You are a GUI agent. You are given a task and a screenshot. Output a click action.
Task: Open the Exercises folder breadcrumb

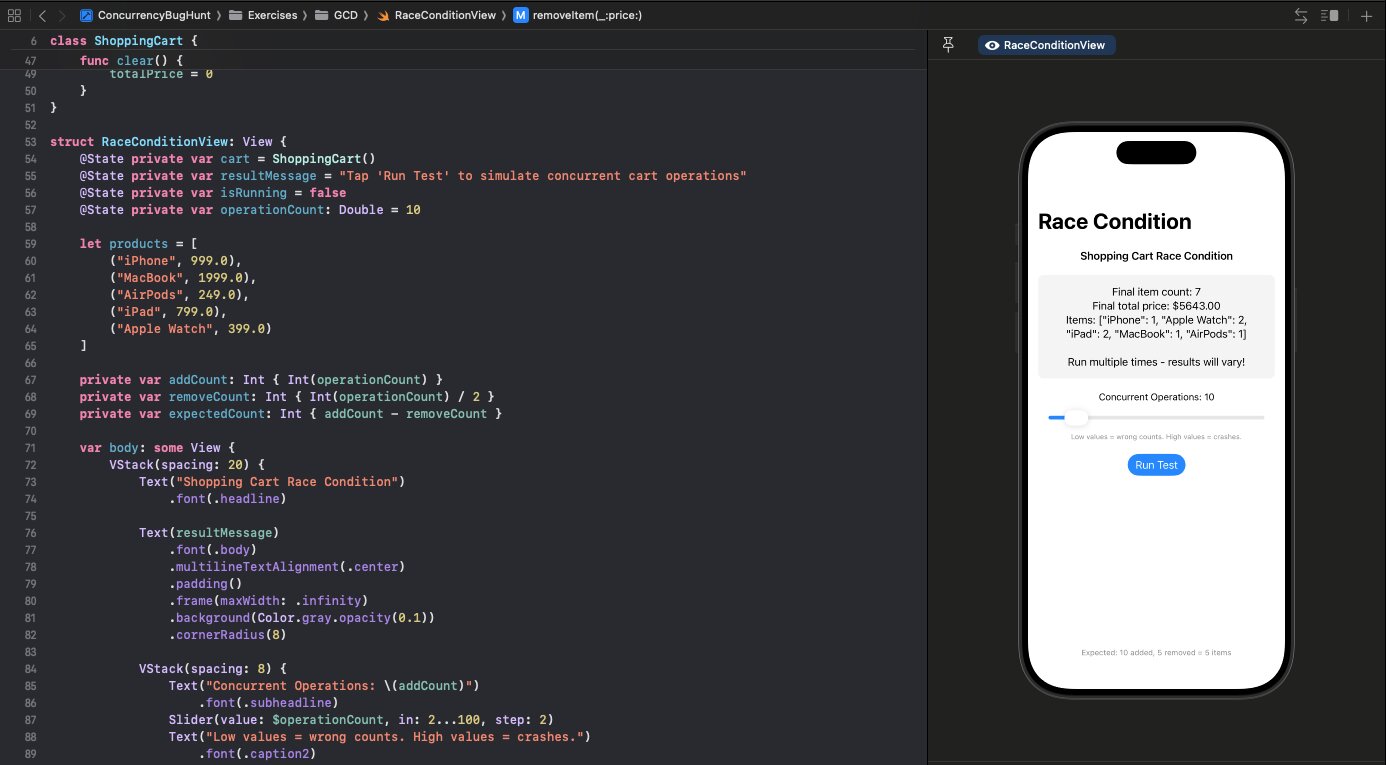(270, 16)
